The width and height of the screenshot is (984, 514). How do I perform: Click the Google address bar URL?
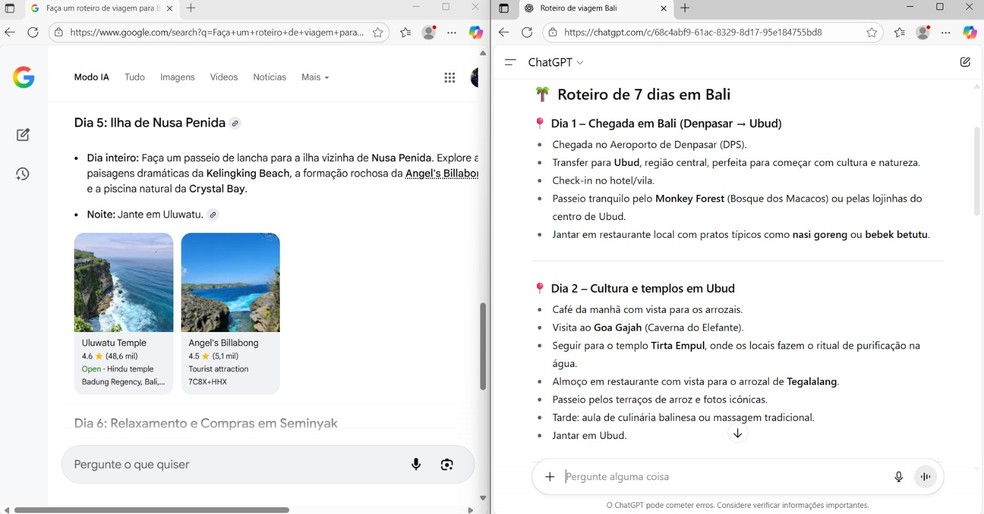(217, 33)
